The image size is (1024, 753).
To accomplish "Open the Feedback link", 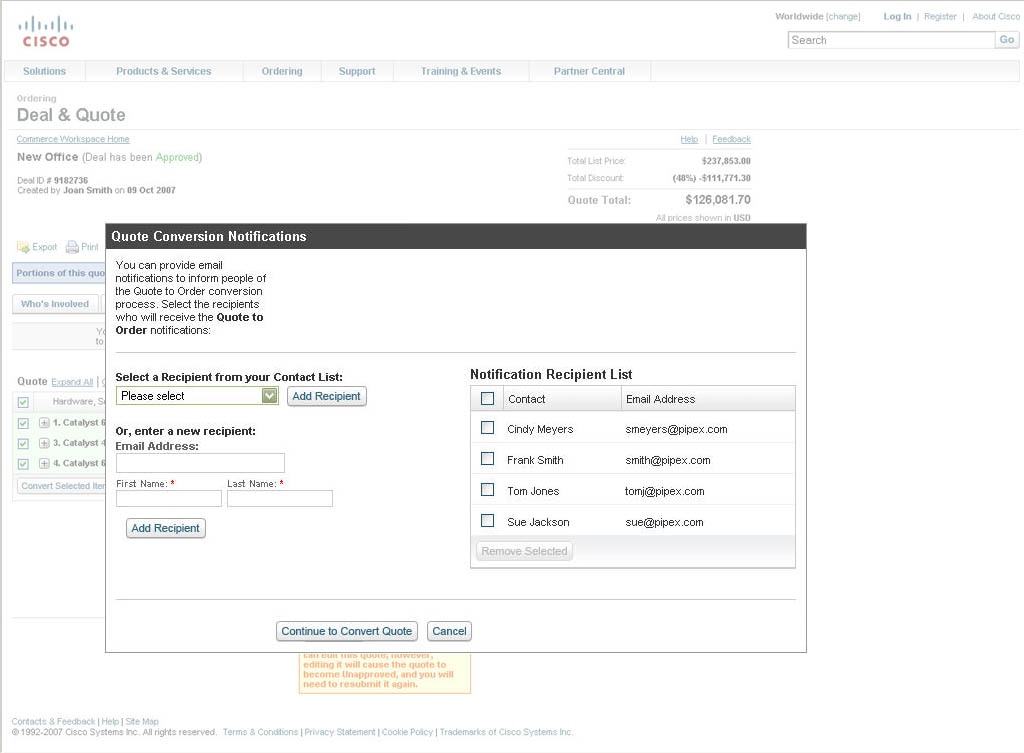I will 731,139.
